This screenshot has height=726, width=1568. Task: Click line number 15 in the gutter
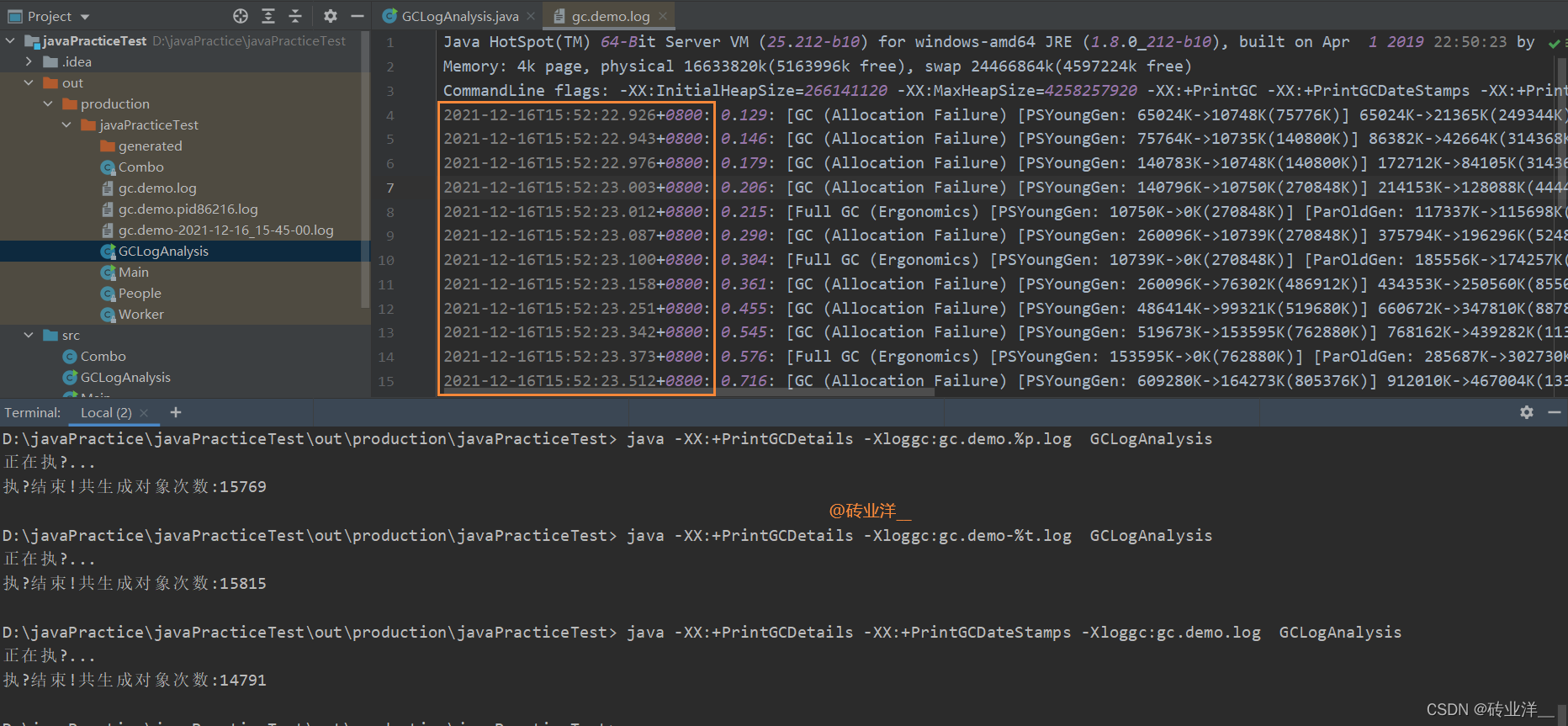coord(386,381)
